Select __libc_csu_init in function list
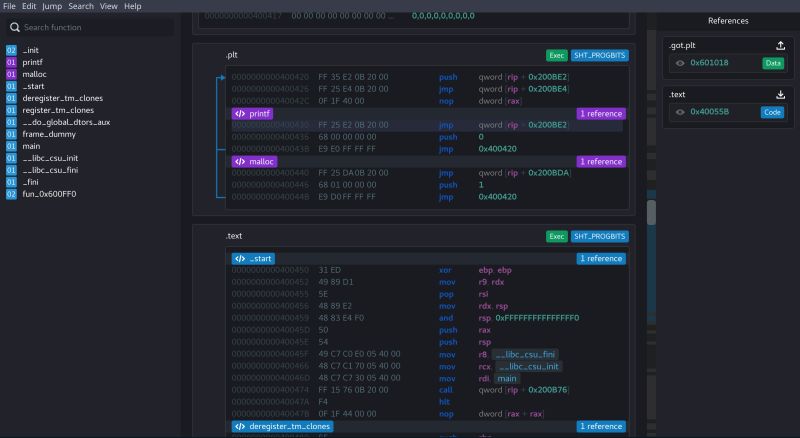The width and height of the screenshot is (800, 438). [x=50, y=158]
